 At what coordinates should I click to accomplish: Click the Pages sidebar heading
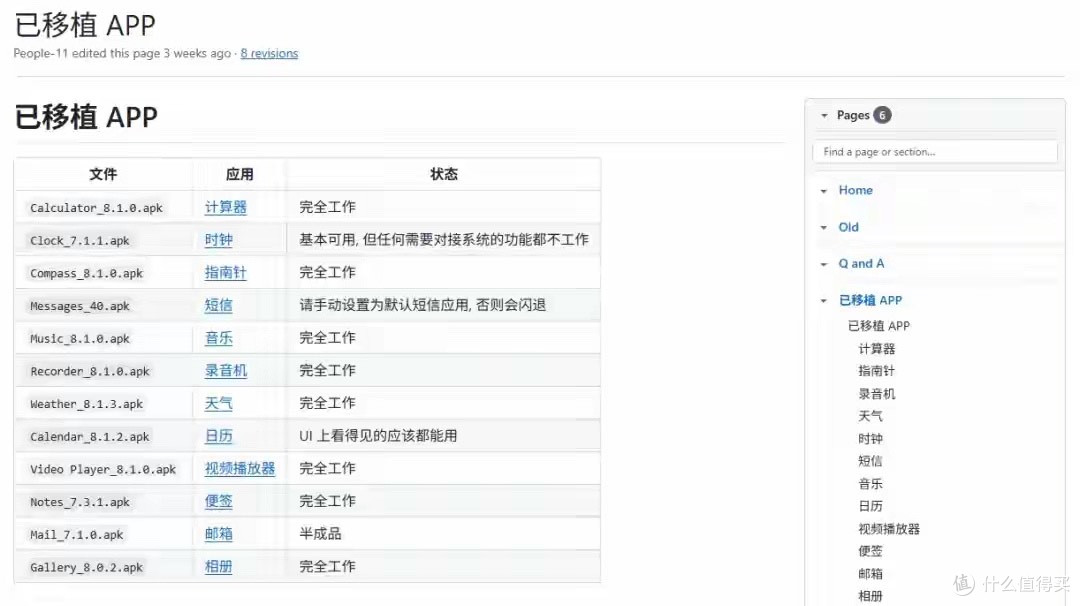pyautogui.click(x=853, y=115)
